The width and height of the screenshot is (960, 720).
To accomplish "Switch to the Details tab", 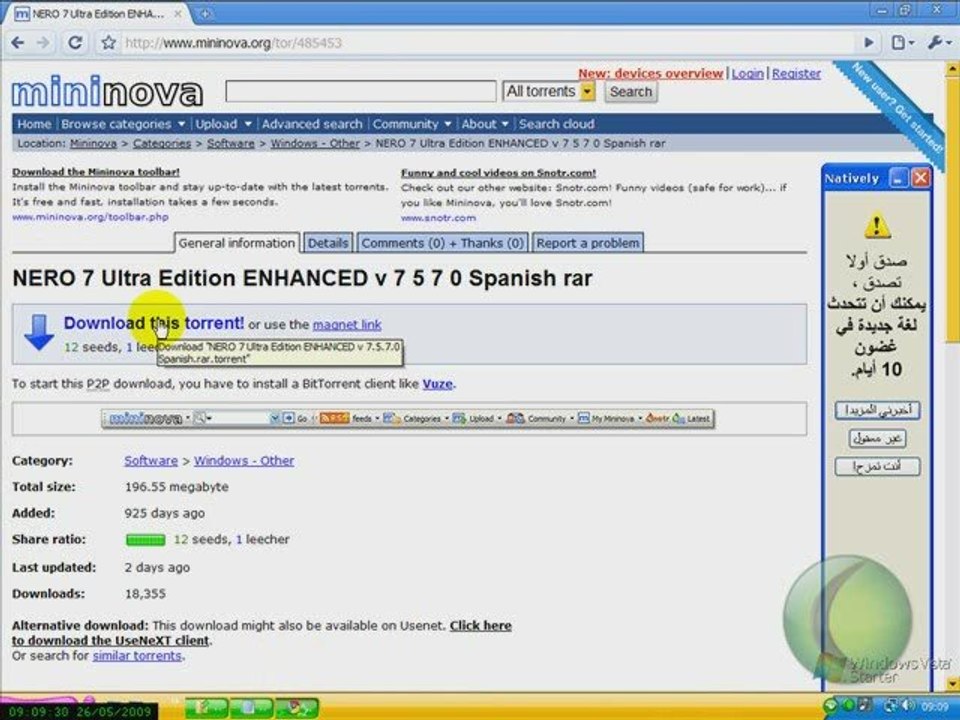I will click(328, 243).
